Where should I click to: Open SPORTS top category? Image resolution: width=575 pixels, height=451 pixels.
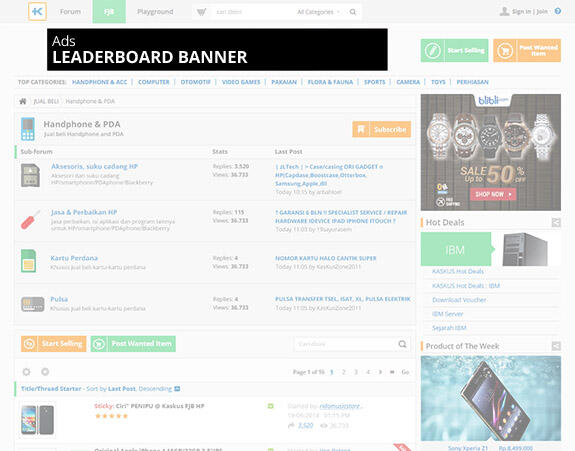374,82
